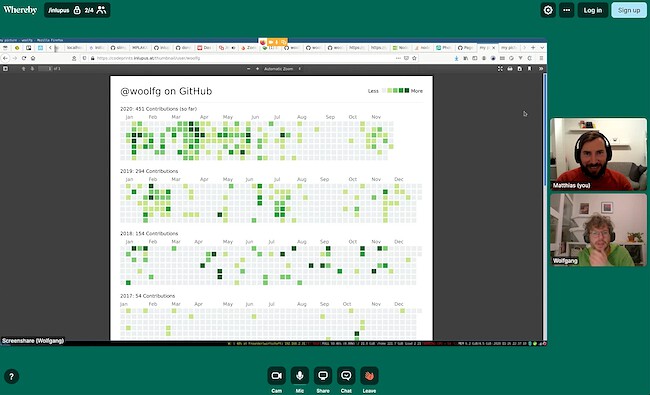650x395 pixels.
Task: Open the Automatic Zoom dropdown
Action: click(282, 69)
